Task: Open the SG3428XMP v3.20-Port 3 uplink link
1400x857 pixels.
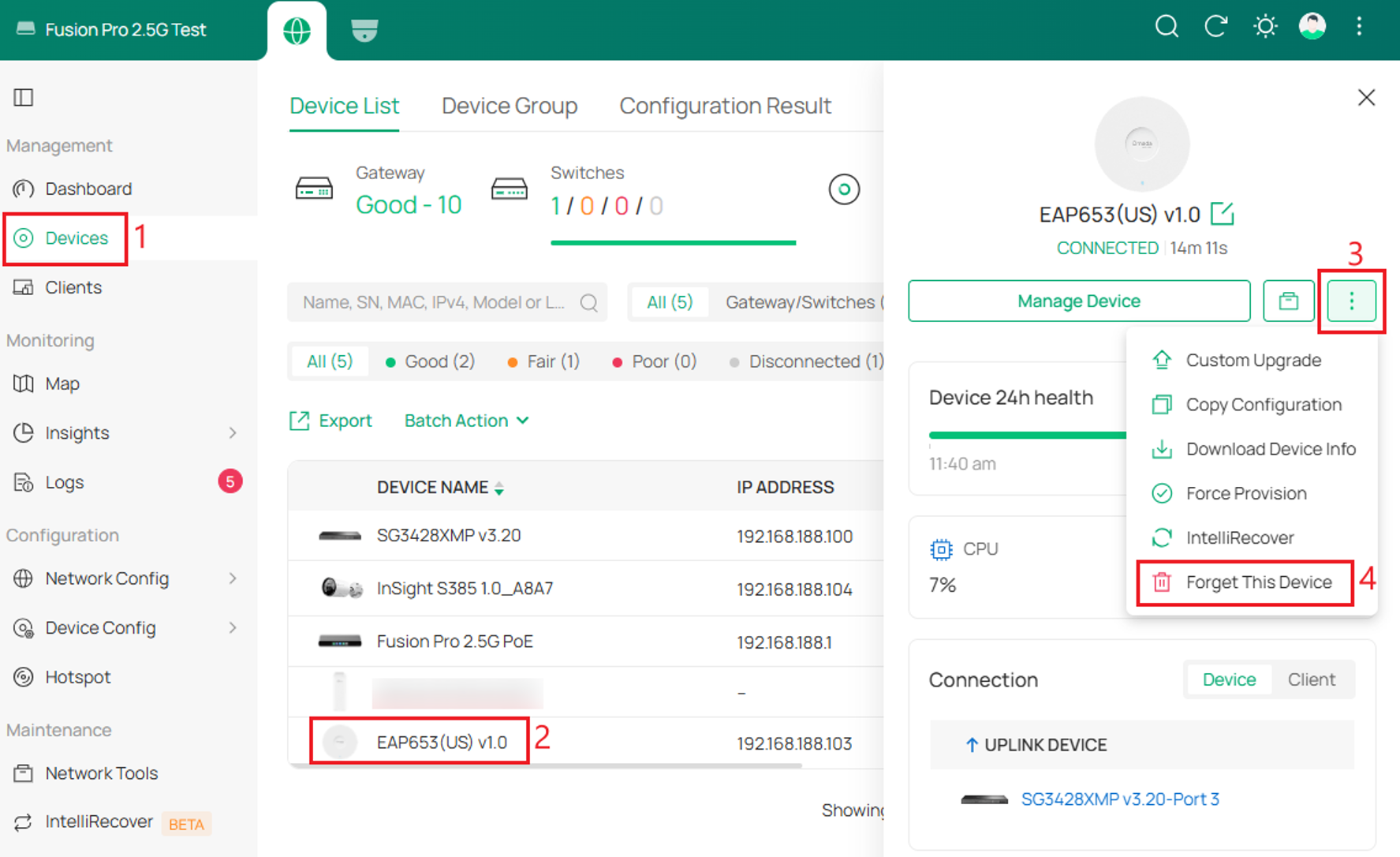Action: (1120, 799)
